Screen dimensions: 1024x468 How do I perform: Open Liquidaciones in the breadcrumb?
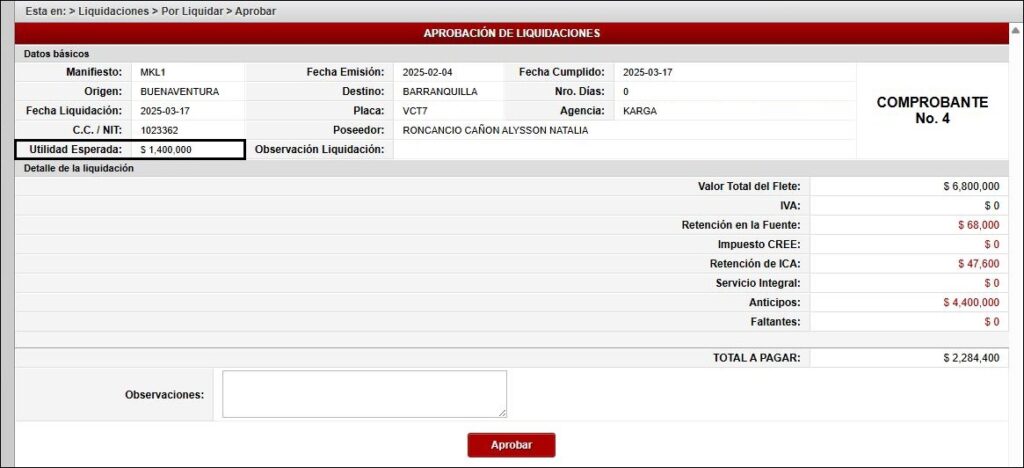(x=120, y=11)
